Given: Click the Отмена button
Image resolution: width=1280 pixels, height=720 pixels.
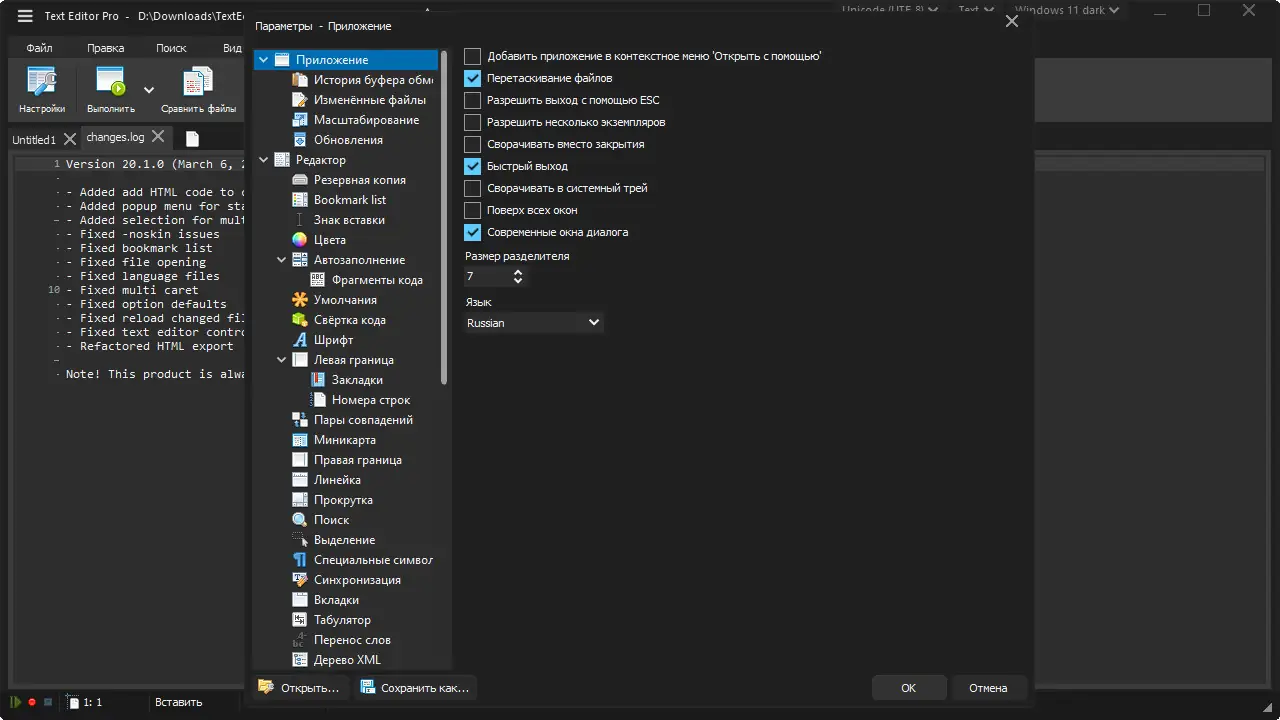Looking at the screenshot, I should tap(988, 688).
